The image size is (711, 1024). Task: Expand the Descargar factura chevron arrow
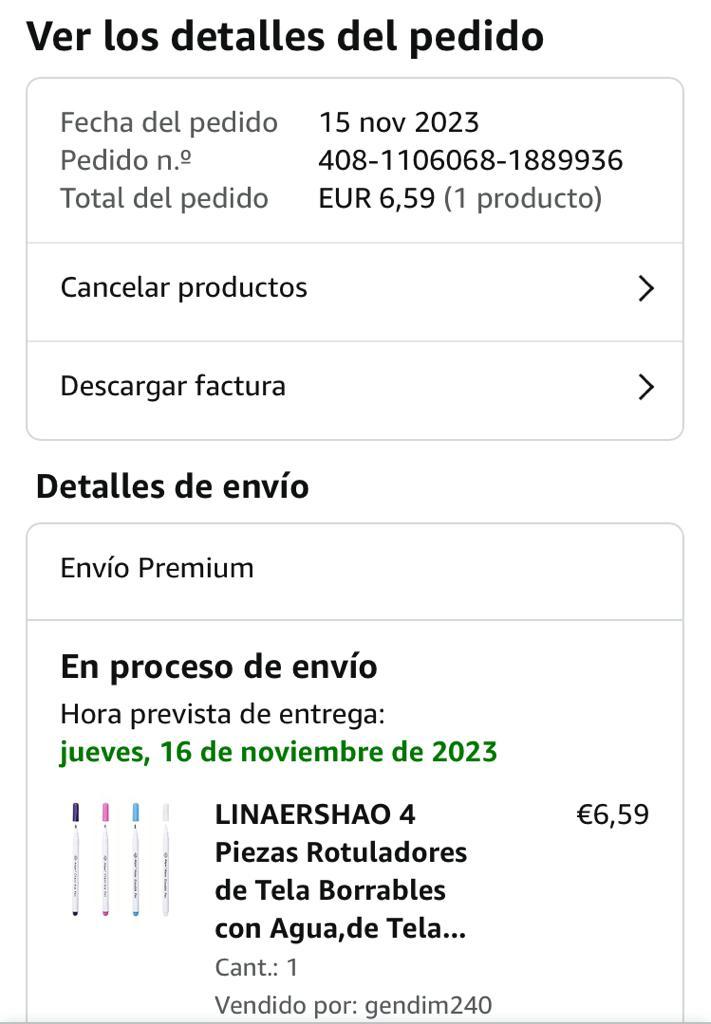[646, 387]
